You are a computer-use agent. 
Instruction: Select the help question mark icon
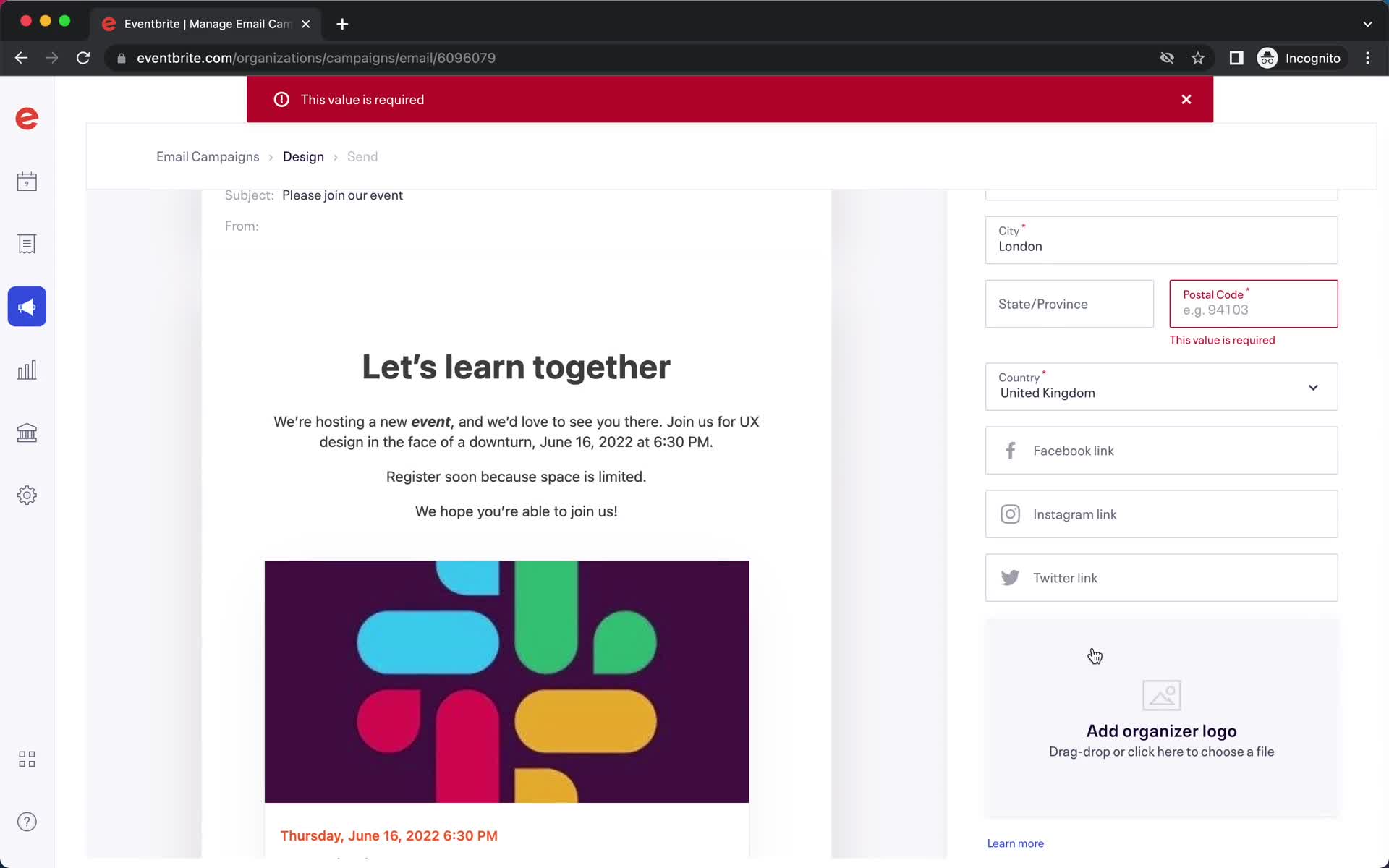27,821
